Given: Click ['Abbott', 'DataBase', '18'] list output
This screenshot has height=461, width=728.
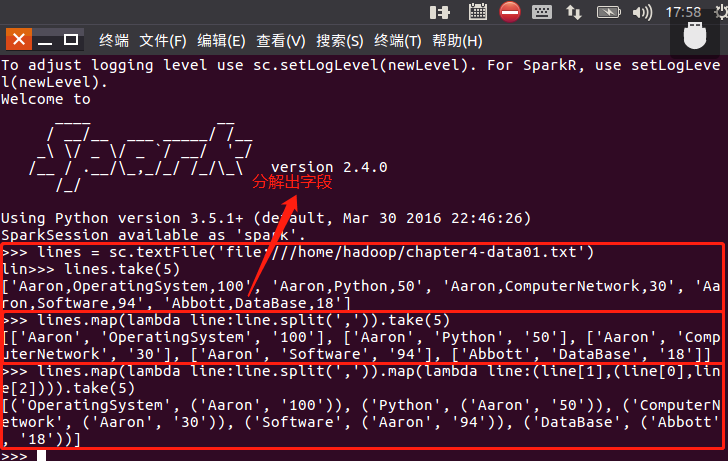Looking at the screenshot, I should [577, 354].
